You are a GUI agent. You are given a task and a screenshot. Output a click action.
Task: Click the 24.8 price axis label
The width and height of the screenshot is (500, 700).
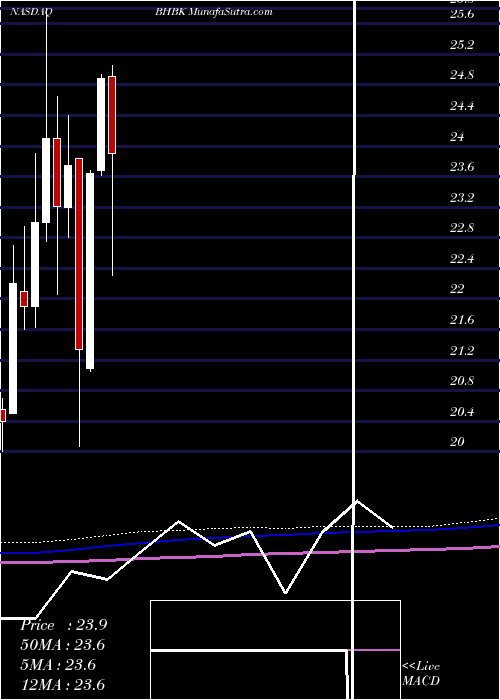point(462,75)
